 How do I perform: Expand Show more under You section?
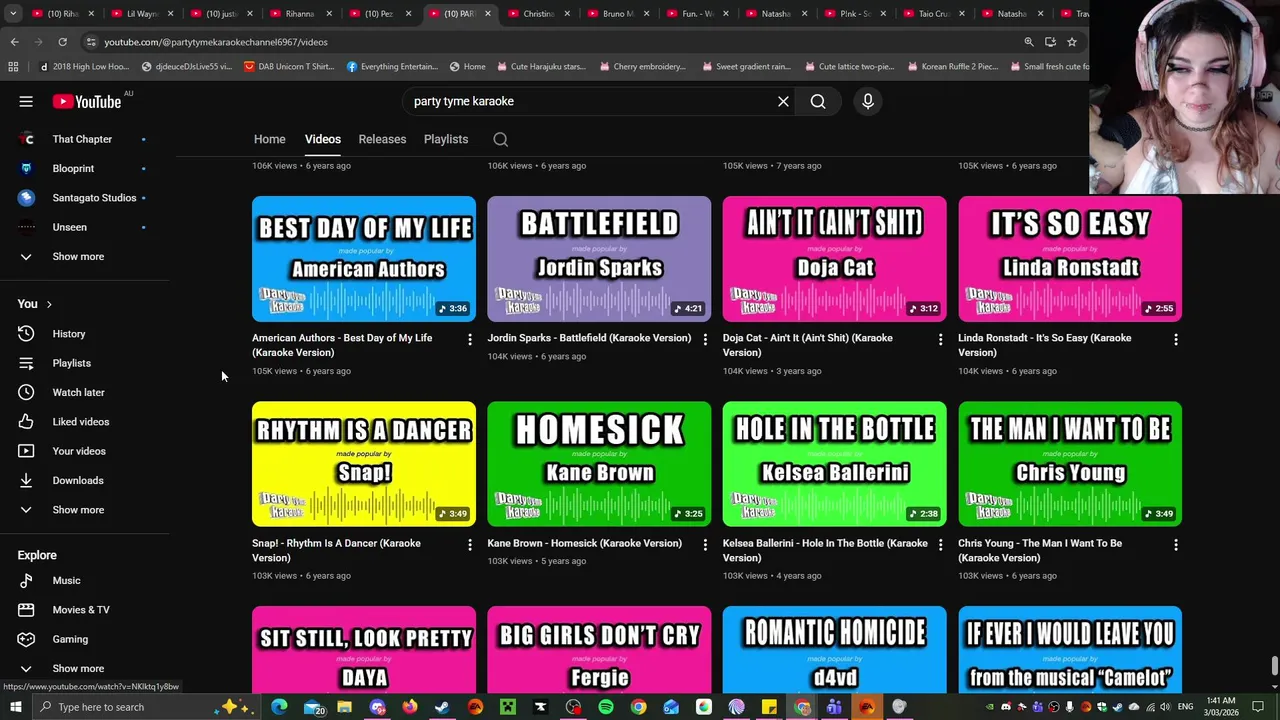tap(80, 510)
